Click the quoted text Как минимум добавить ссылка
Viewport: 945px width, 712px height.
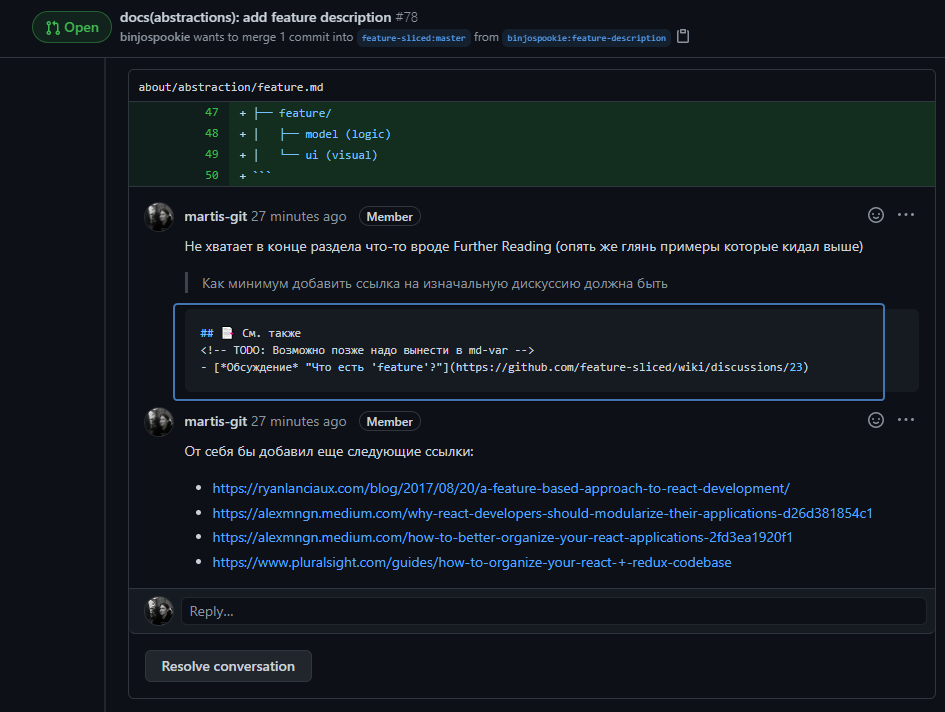click(x=435, y=283)
